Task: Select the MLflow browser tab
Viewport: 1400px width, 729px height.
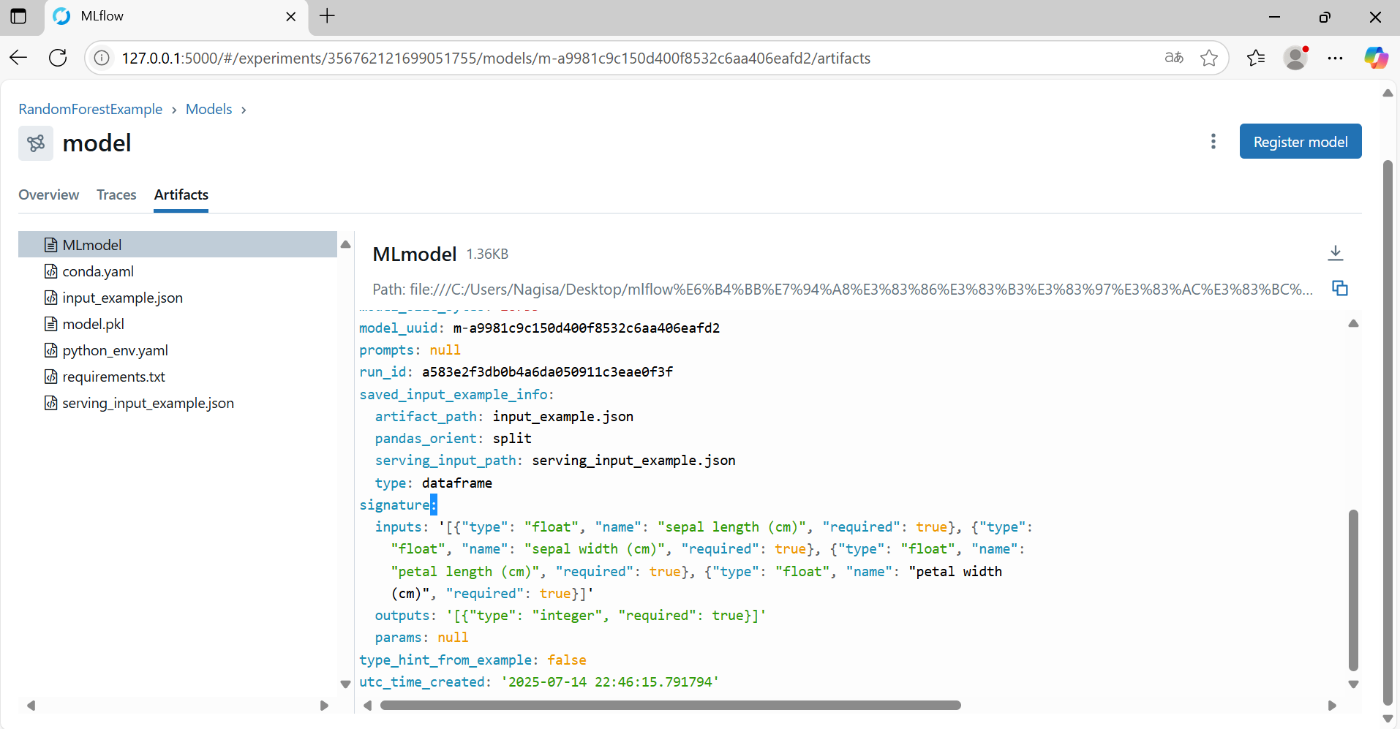Action: coord(175,17)
